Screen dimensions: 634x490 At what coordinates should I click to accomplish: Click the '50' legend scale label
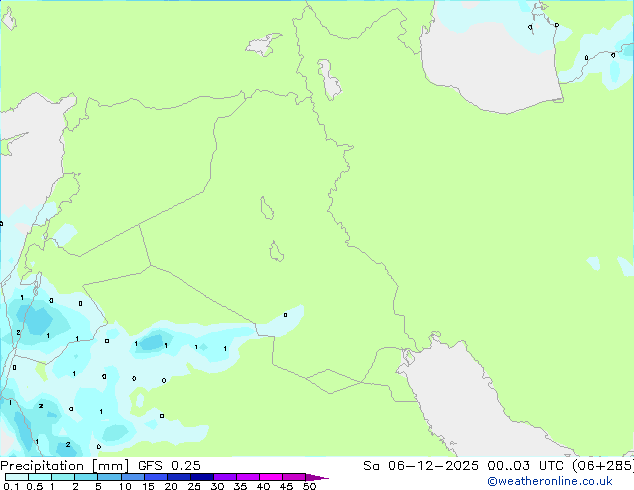[309, 486]
